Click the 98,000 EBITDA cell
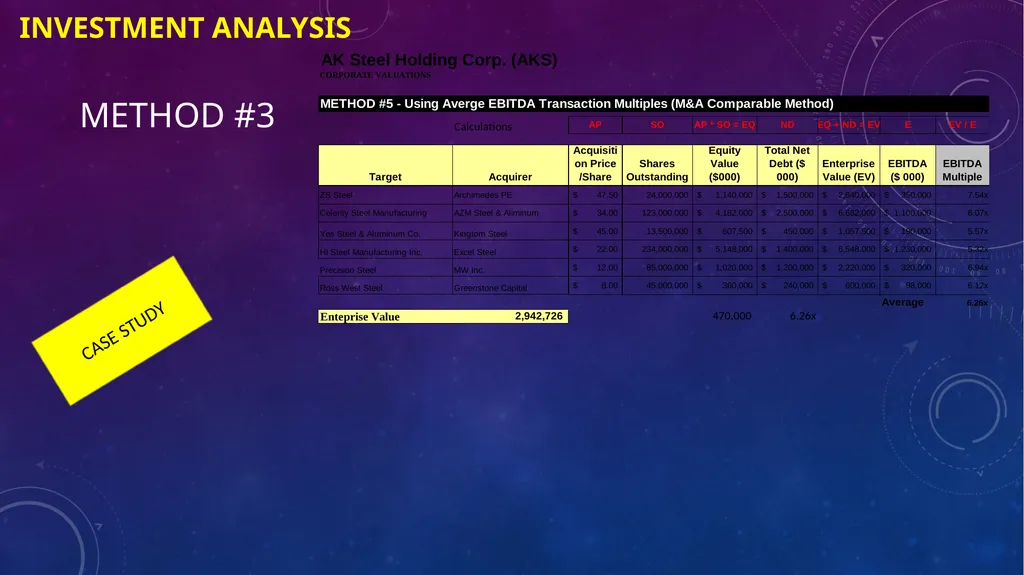Screen dimensions: 1024x575 pos(907,286)
